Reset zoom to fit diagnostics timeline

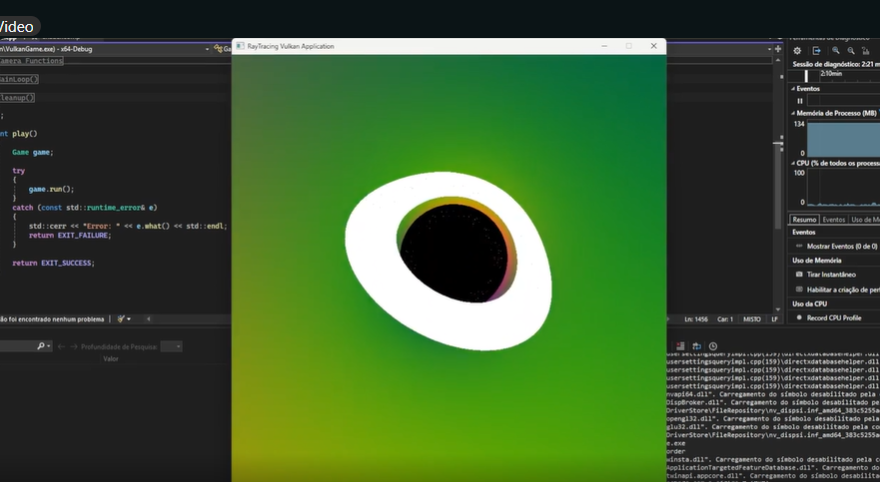click(x=865, y=51)
